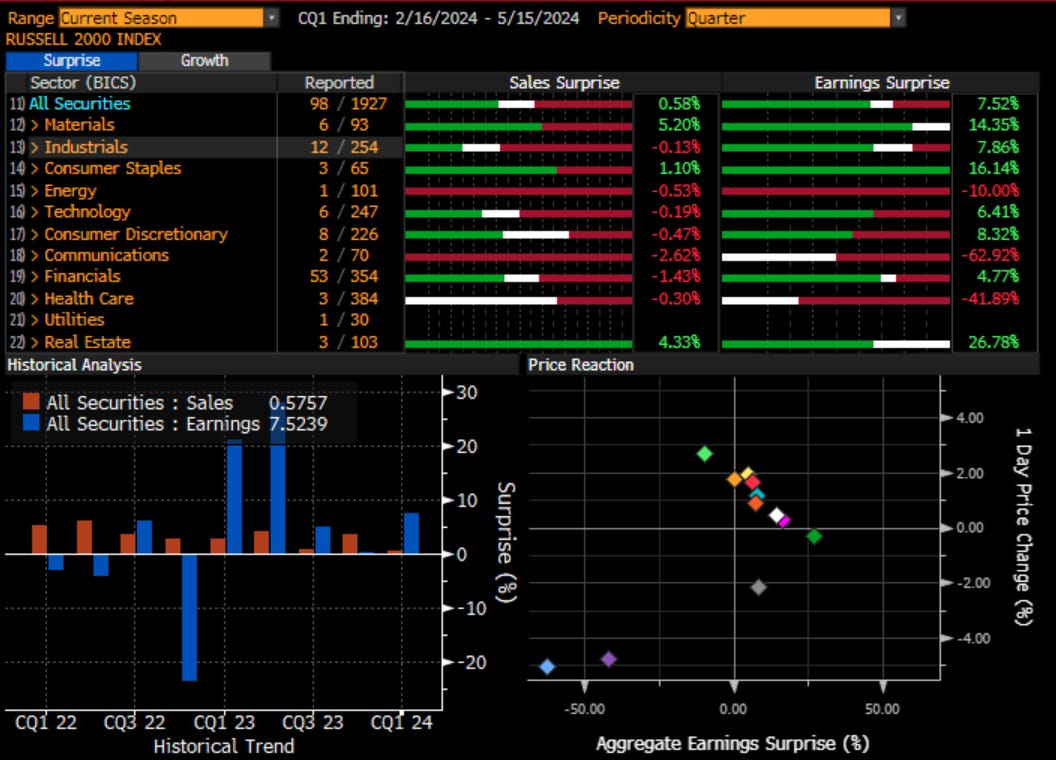Viewport: 1056px width, 760px height.
Task: Click the Historical Analysis panel title
Action: 74,365
